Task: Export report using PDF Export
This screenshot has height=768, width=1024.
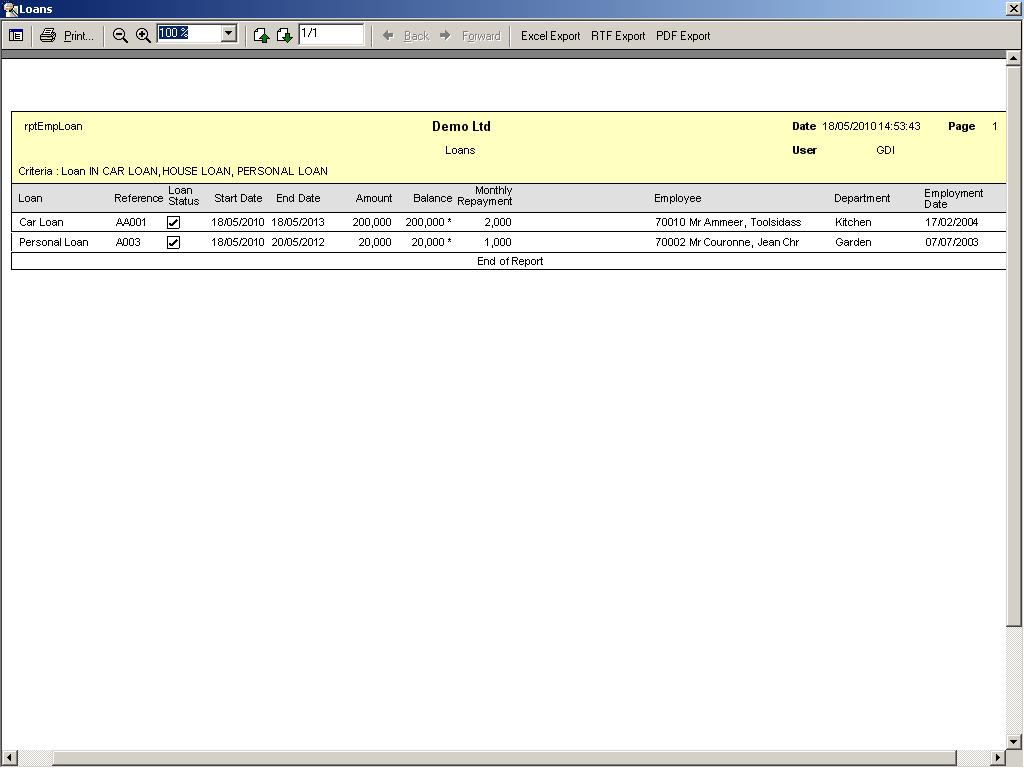Action: point(683,35)
